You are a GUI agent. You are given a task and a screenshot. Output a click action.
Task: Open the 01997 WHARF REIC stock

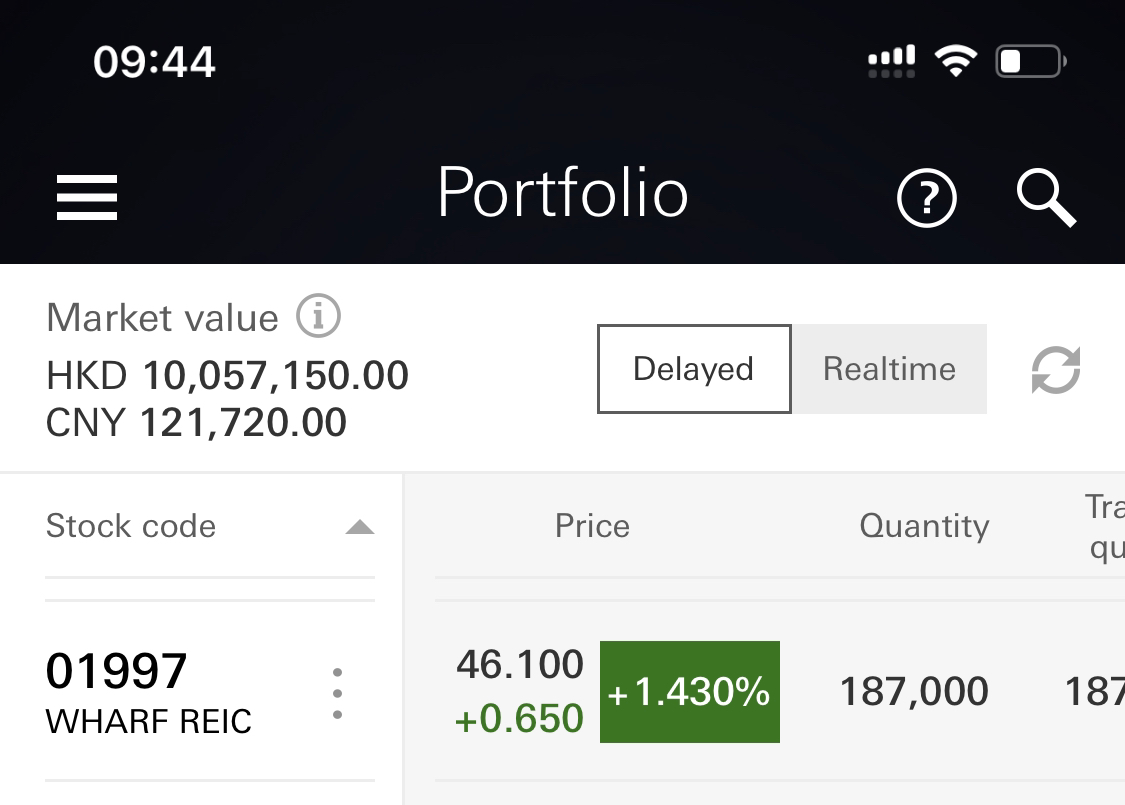pos(148,692)
